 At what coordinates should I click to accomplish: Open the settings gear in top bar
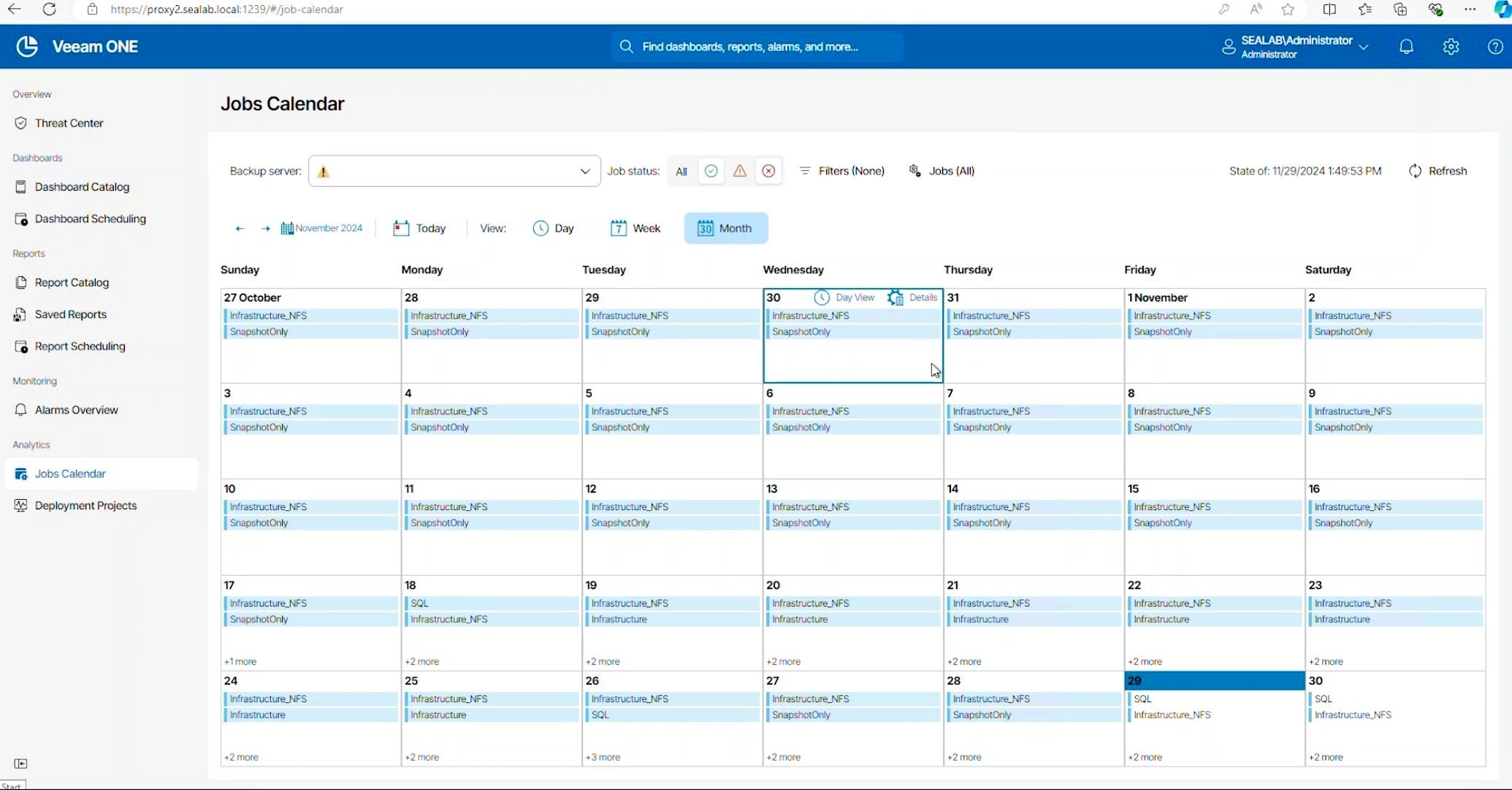coord(1451,46)
